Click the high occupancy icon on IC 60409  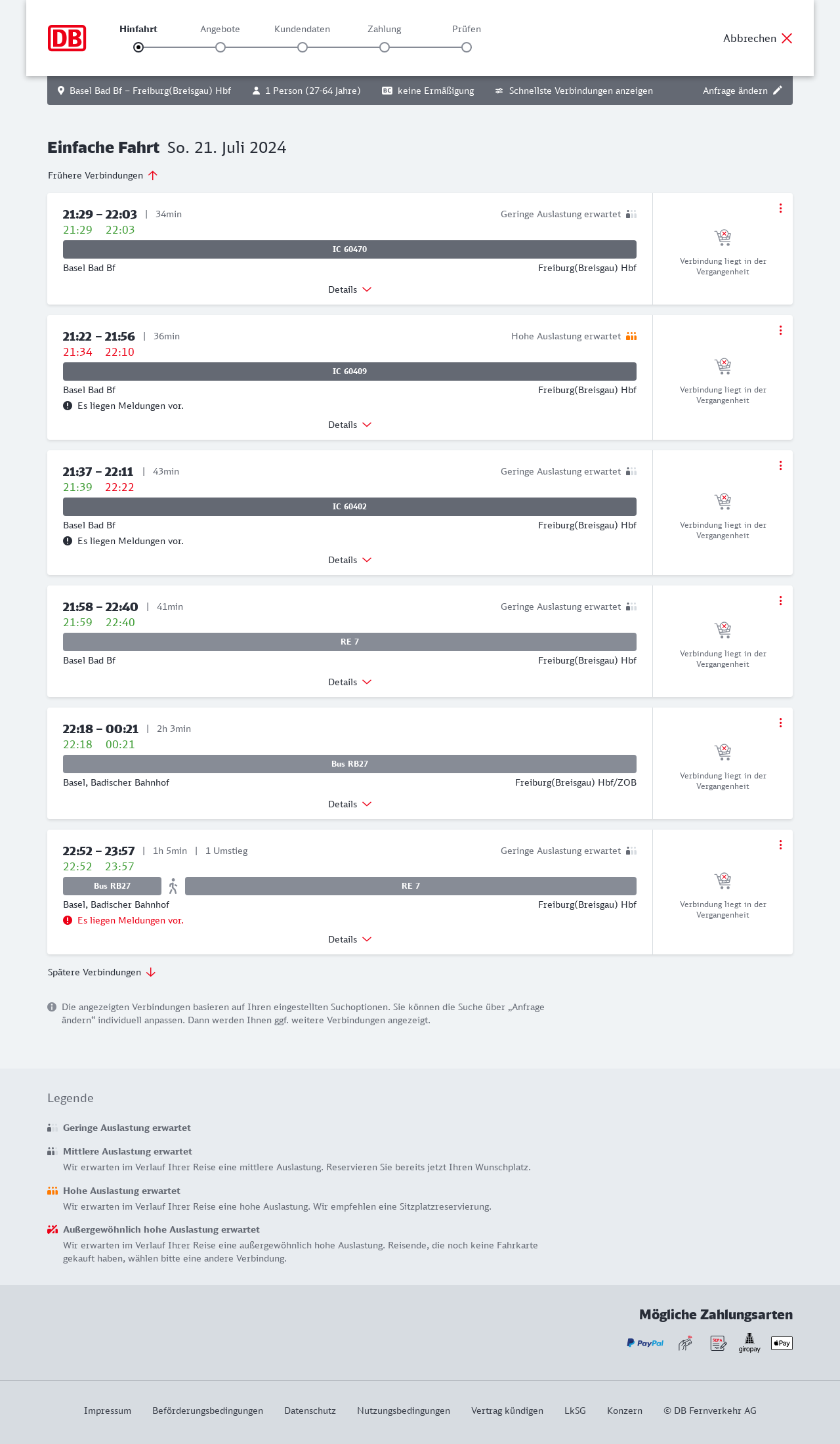[x=631, y=336]
